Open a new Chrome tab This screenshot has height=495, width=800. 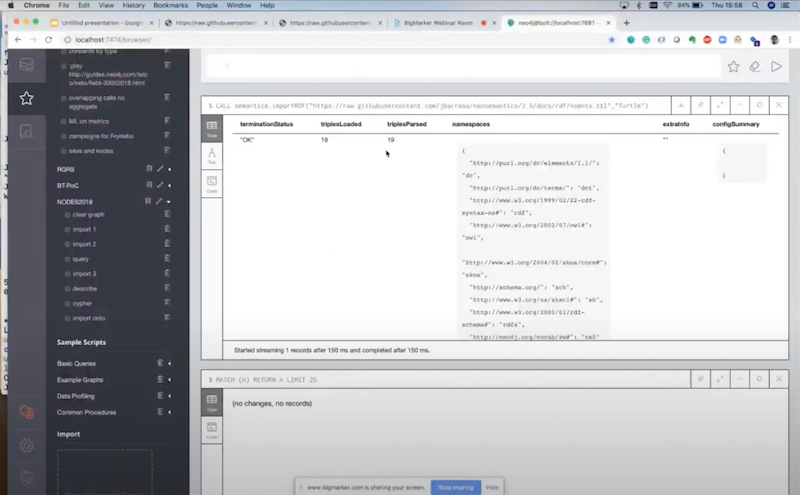click(x=627, y=23)
